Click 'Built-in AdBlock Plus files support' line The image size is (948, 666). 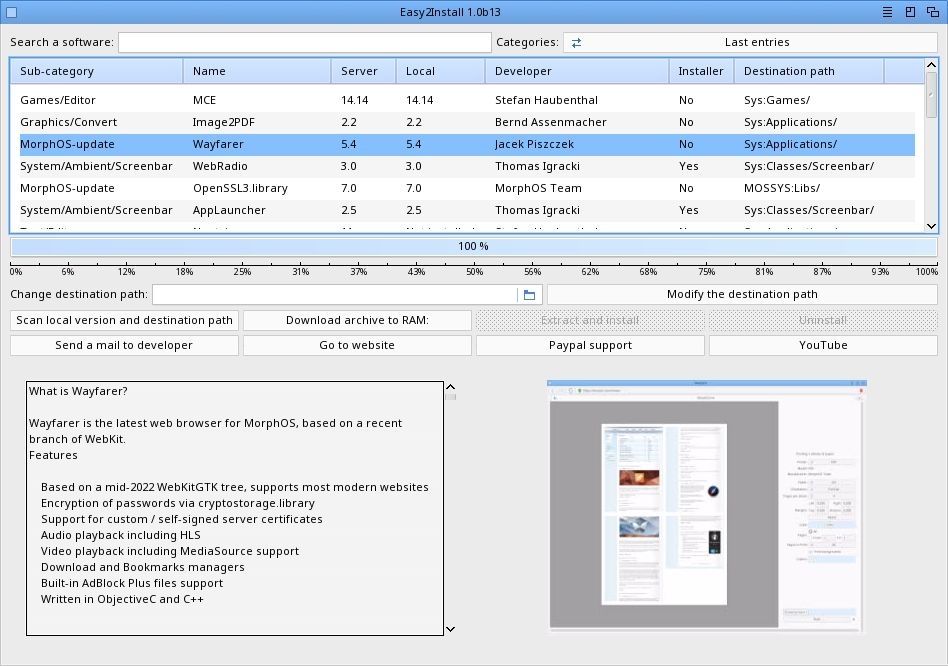(x=132, y=583)
